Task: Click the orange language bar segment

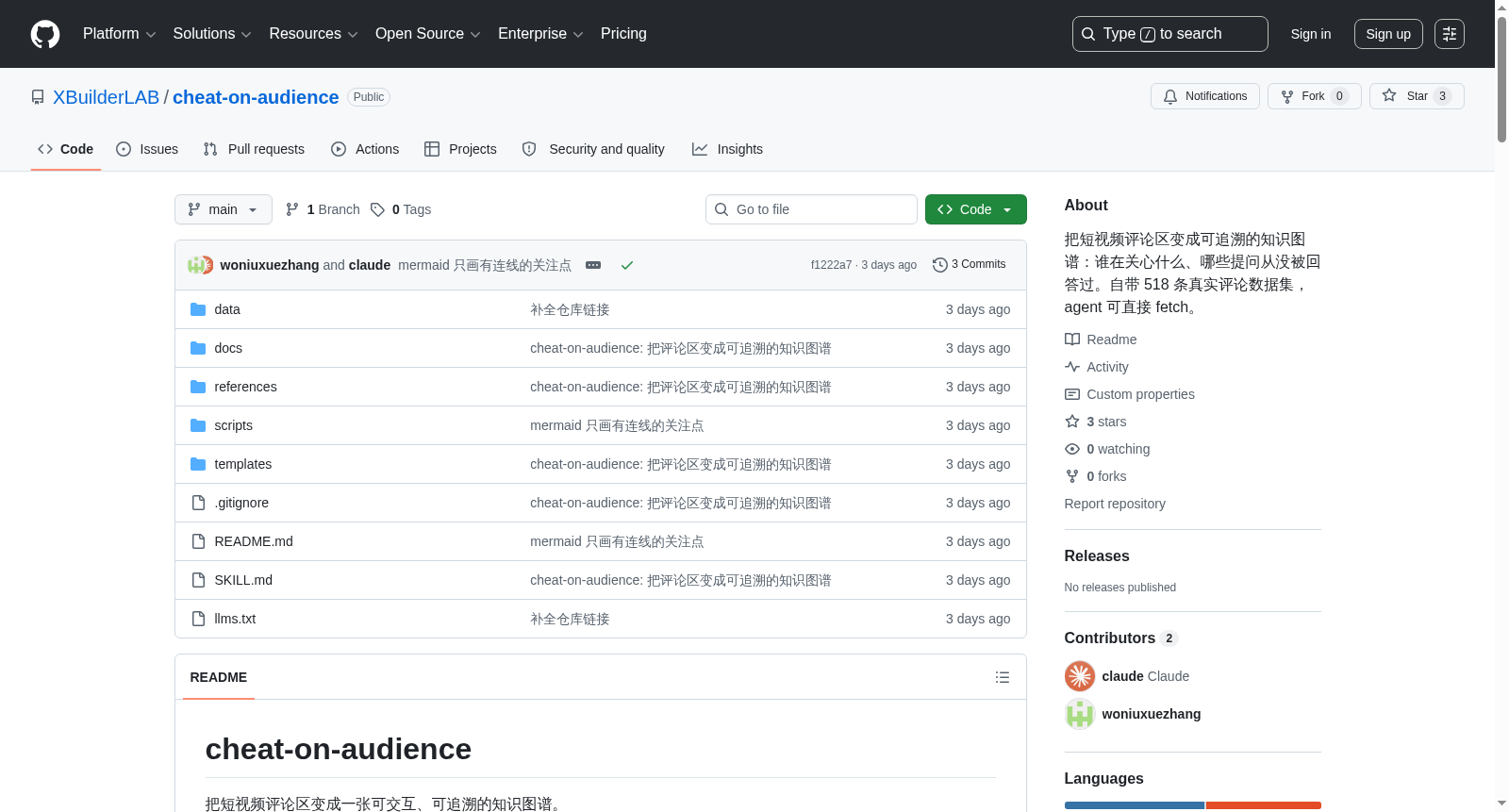Action: [1264, 805]
